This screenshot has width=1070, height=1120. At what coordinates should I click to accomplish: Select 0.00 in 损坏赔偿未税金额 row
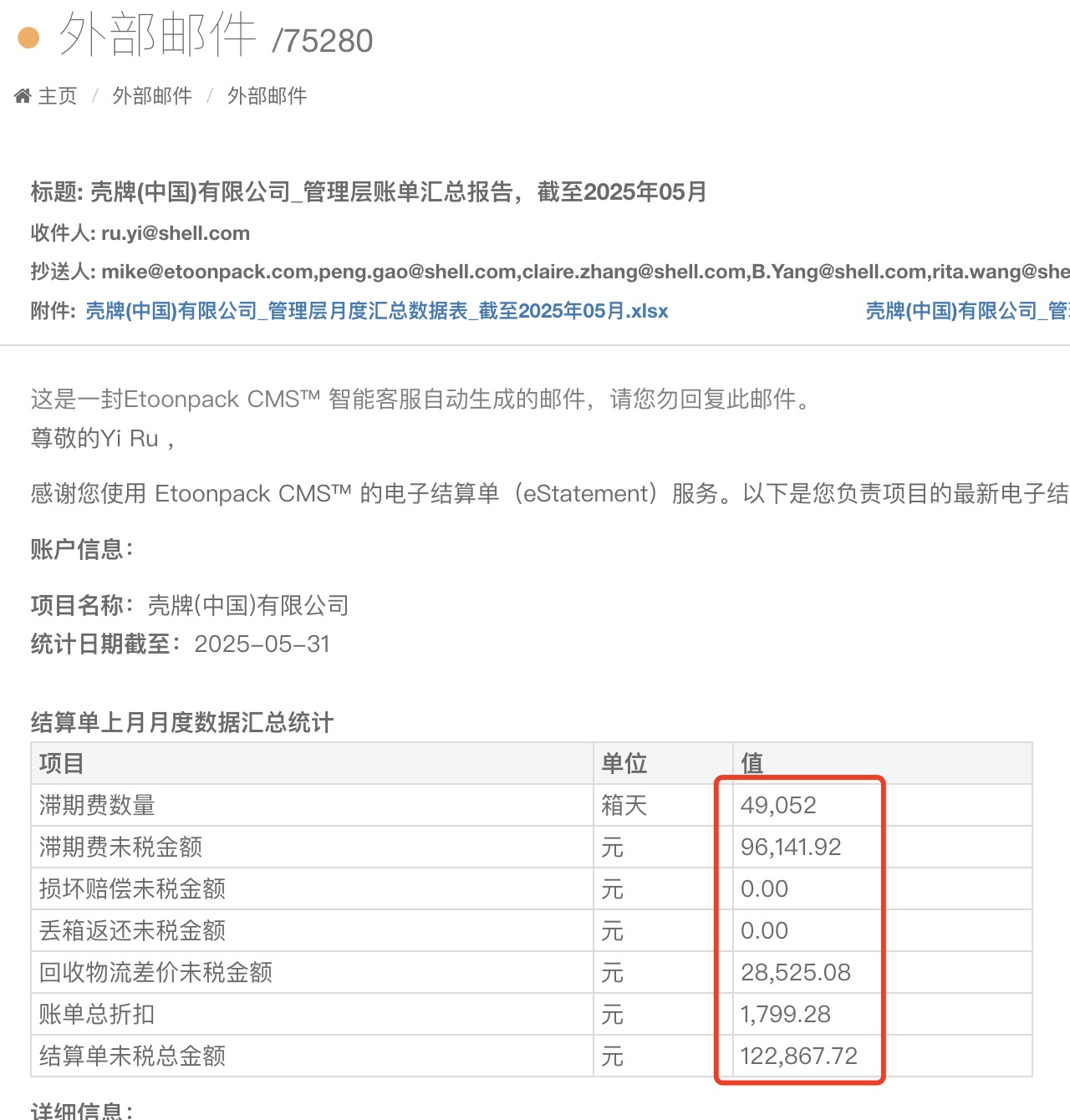[x=764, y=889]
